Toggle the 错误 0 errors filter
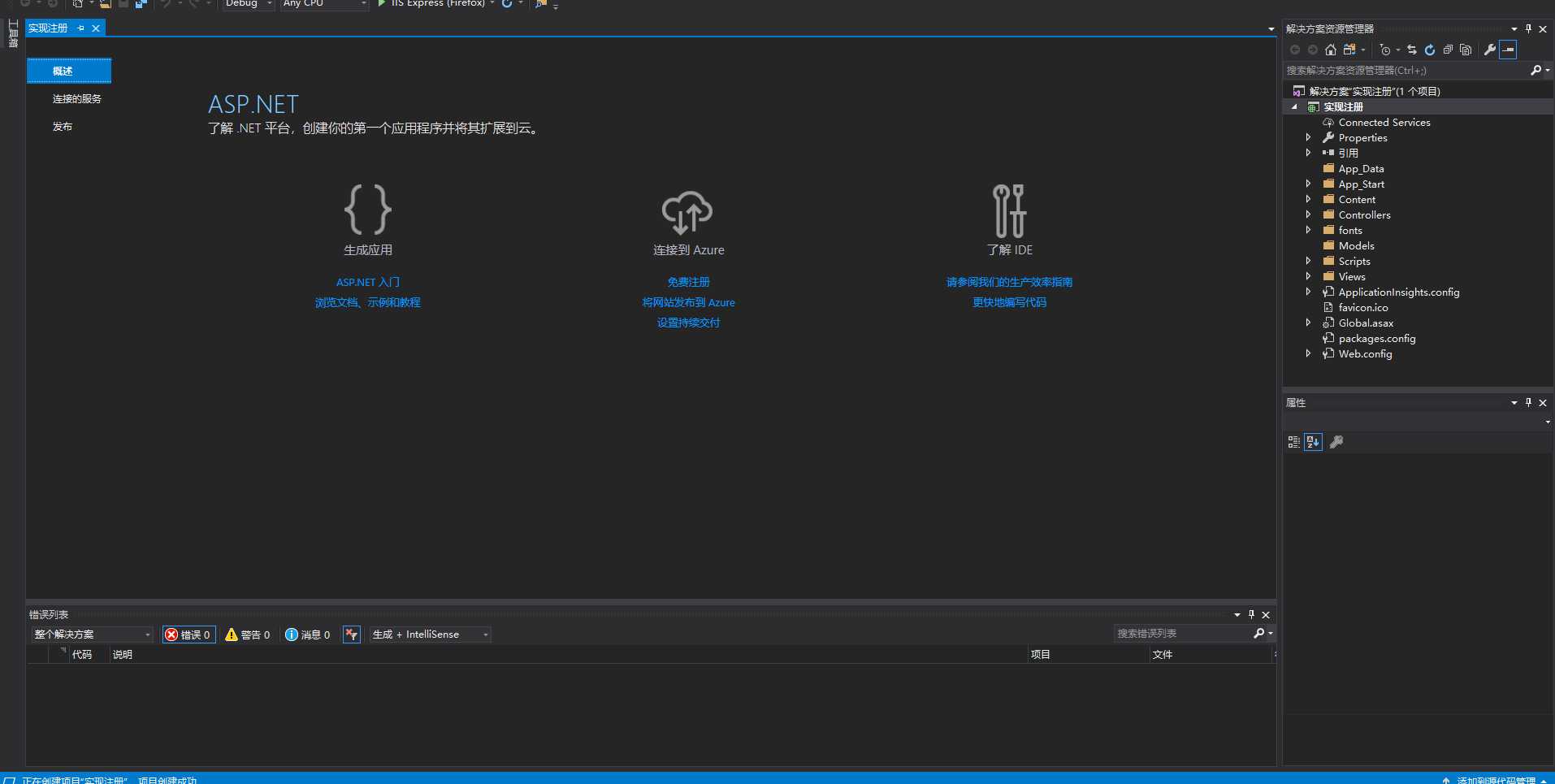This screenshot has height=784, width=1555. tap(188, 635)
